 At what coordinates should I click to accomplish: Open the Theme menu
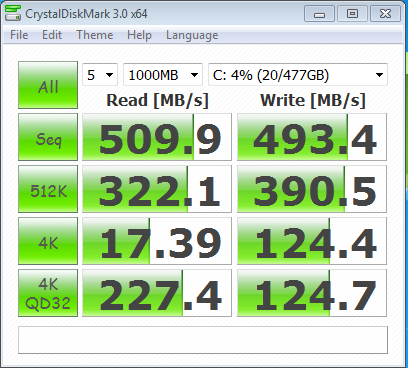[x=95, y=35]
